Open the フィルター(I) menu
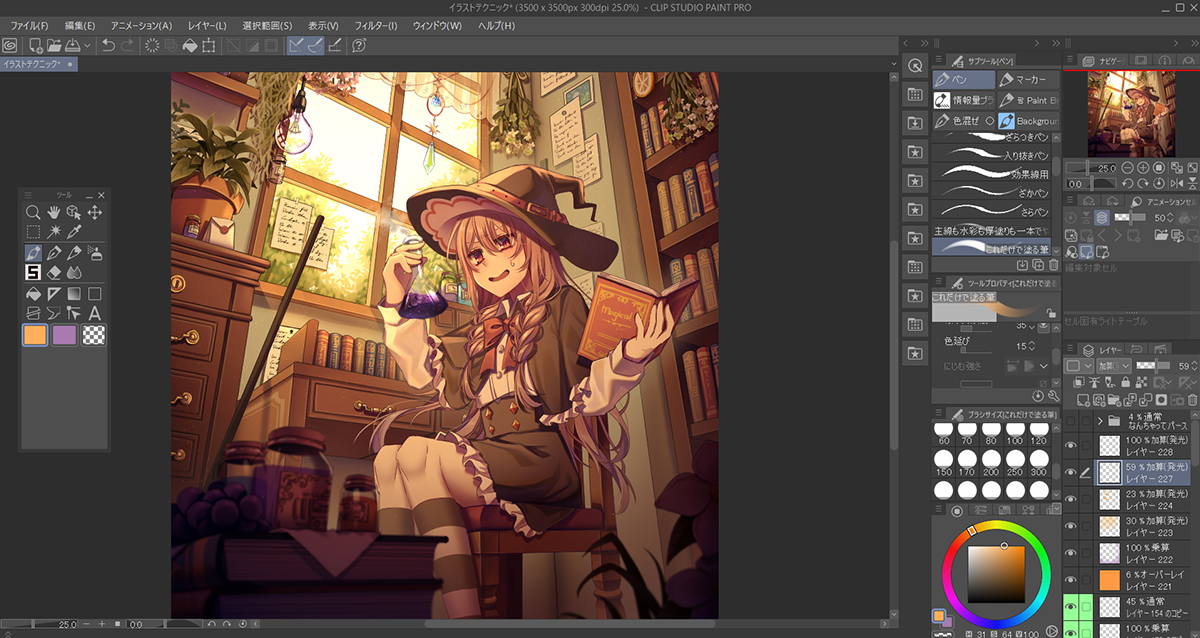 (x=376, y=25)
